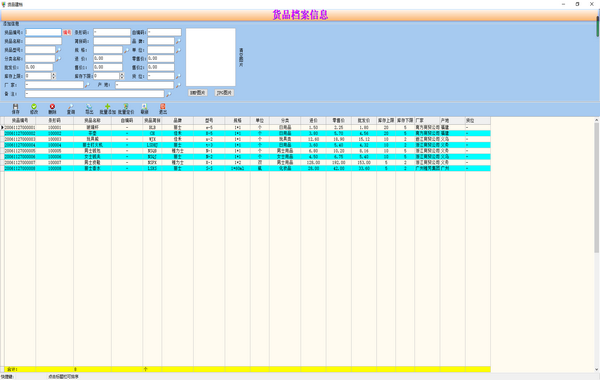Focus the 货品编号 input field
The image size is (600, 380).
pos(43,33)
